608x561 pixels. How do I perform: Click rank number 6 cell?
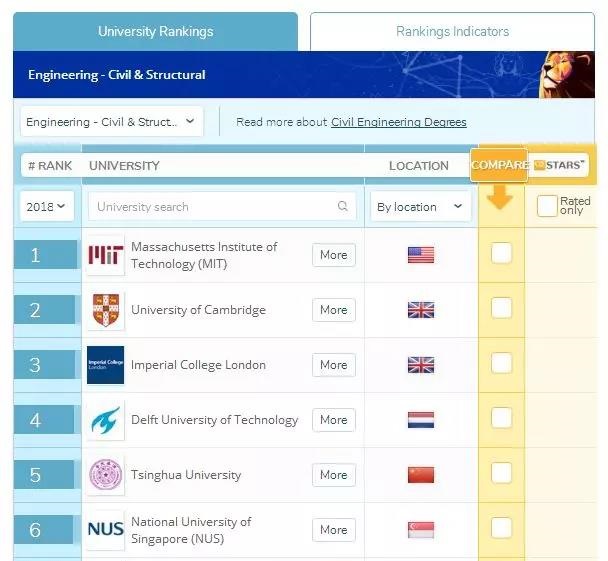[43, 530]
